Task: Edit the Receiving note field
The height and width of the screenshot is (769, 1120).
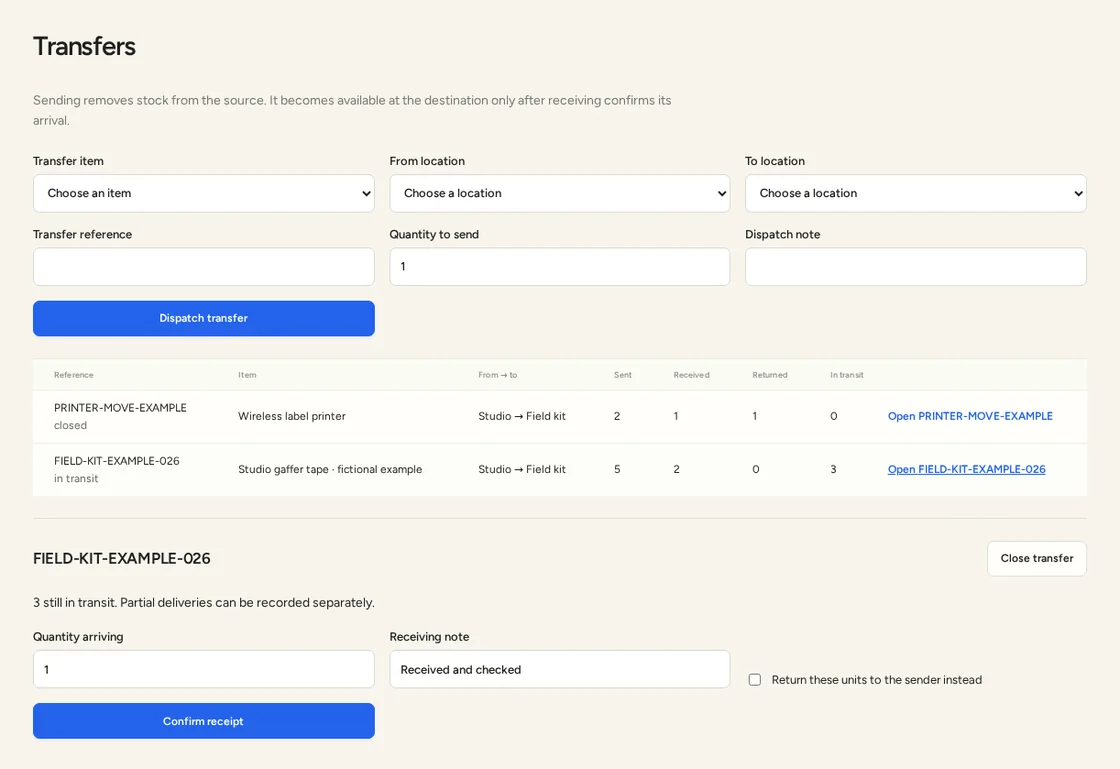Action: click(559, 669)
